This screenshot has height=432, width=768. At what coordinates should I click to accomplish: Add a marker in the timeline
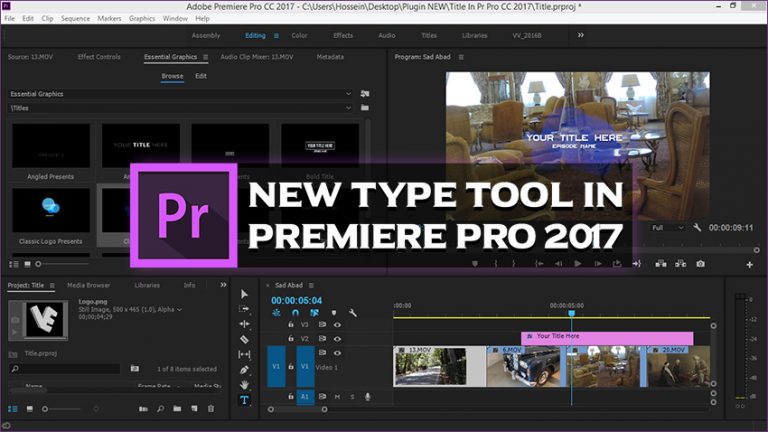(x=334, y=312)
